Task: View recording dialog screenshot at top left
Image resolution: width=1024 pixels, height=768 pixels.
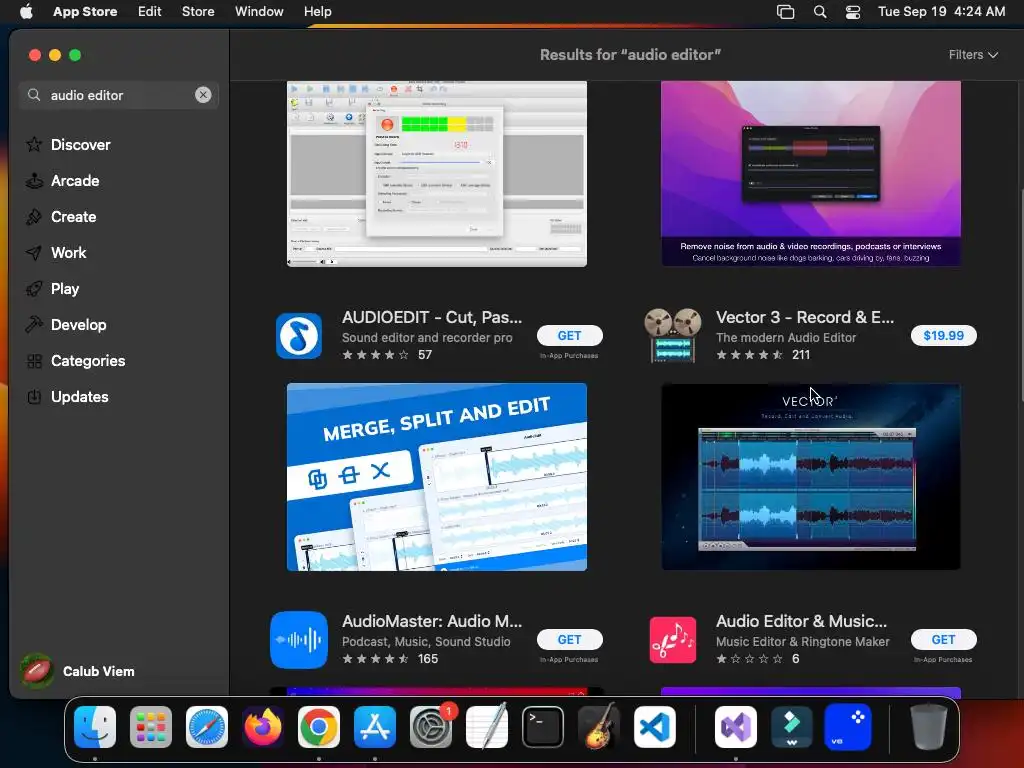Action: pos(437,174)
